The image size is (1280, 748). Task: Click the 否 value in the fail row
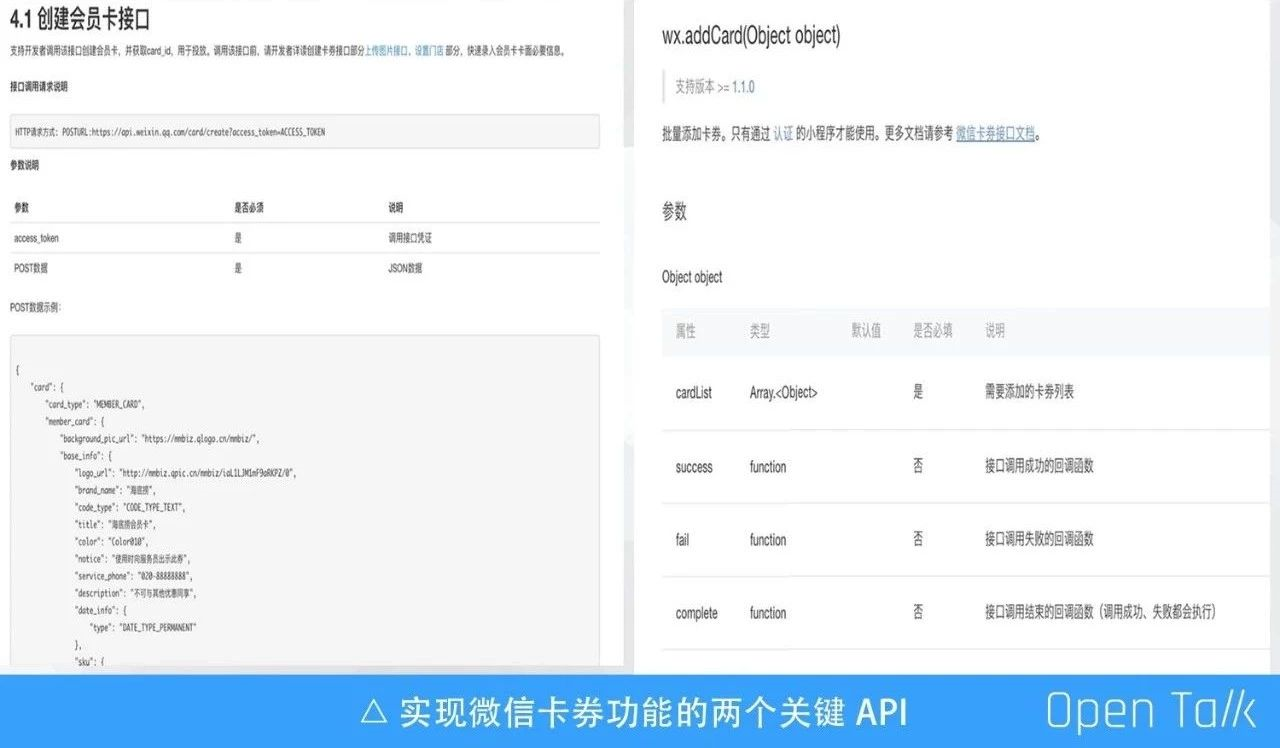pos(918,540)
